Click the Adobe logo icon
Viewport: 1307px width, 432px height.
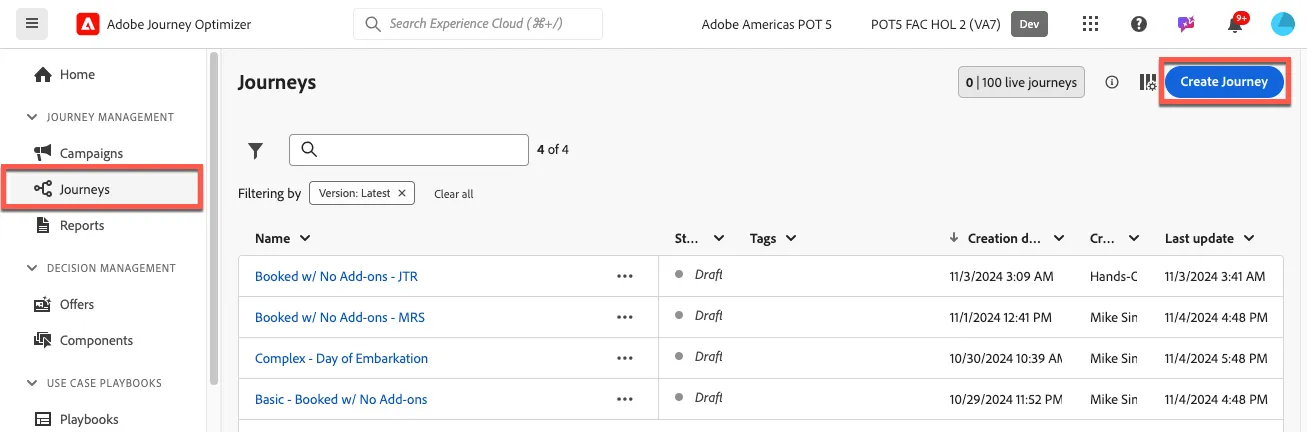pyautogui.click(x=87, y=24)
